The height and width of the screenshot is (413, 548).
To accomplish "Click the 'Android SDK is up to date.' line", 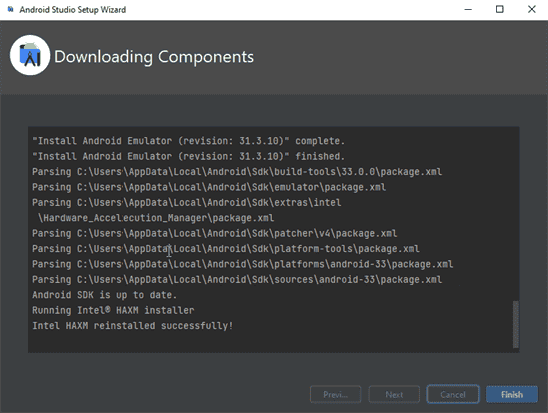I will point(104,295).
